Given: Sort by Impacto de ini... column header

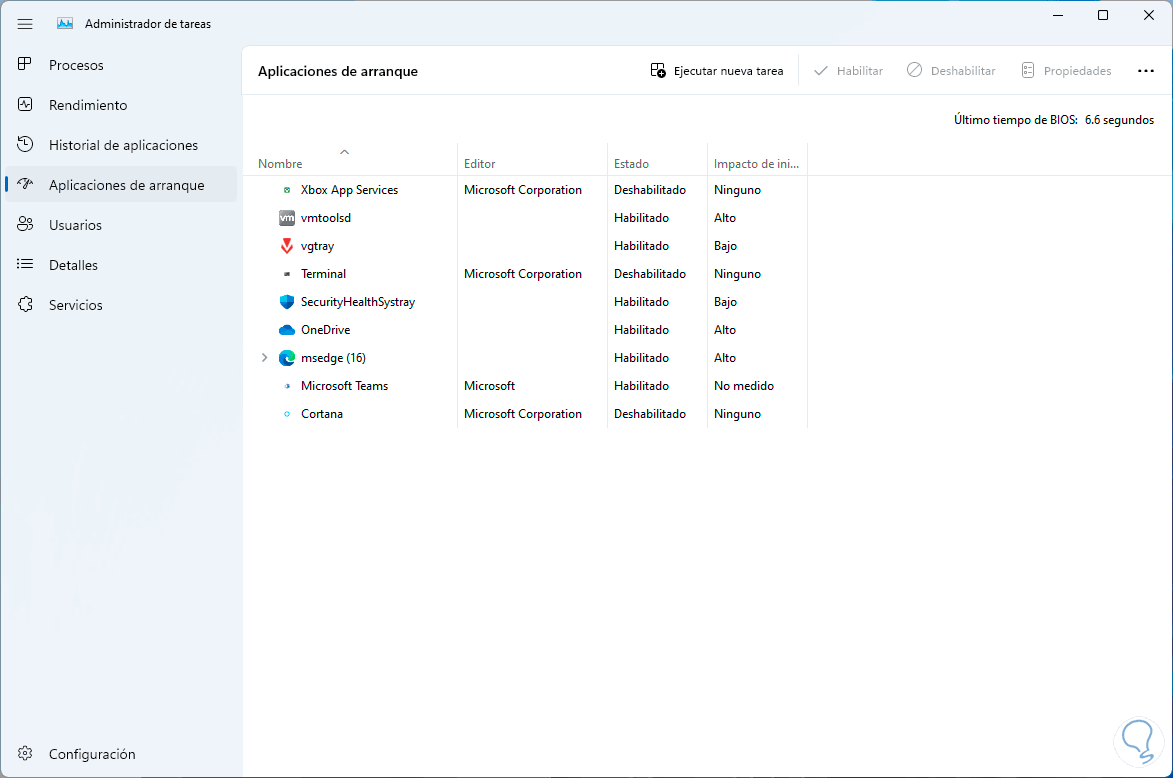Looking at the screenshot, I should click(x=756, y=164).
